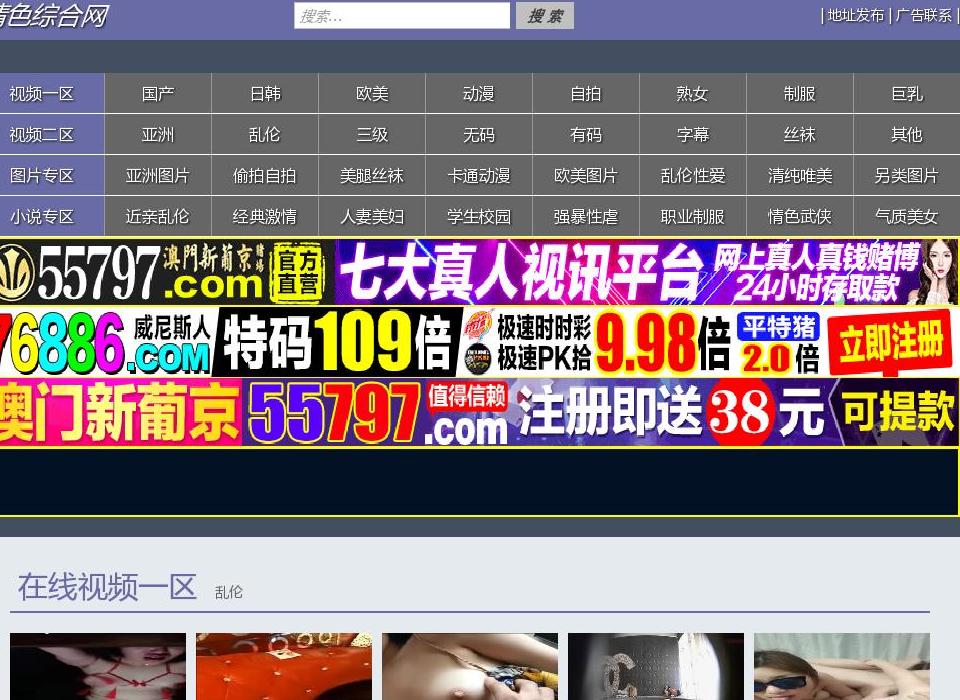
Task: Open the 气质美女 category
Action: (x=907, y=216)
